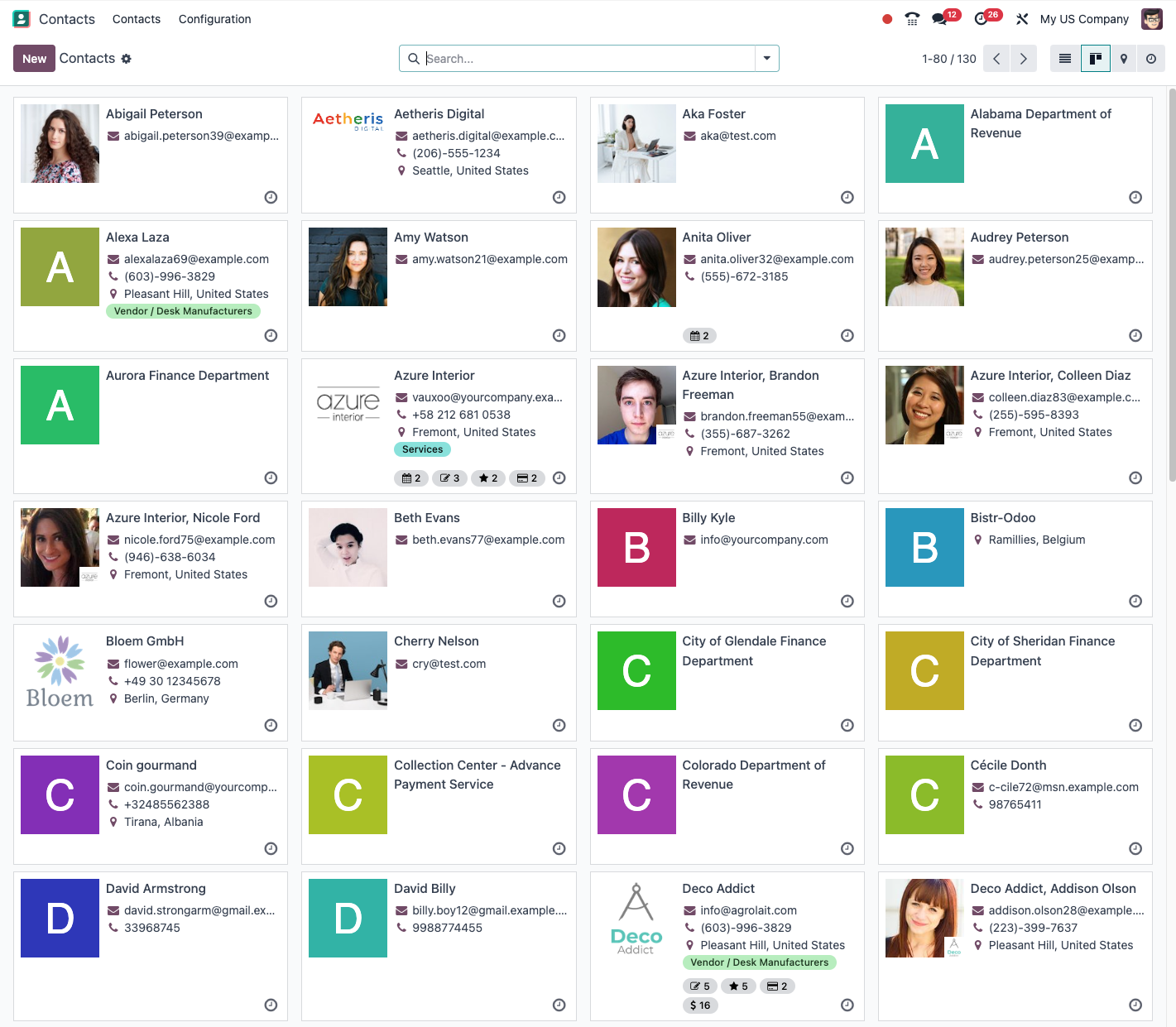Open the debug tools icon

[x=1022, y=19]
